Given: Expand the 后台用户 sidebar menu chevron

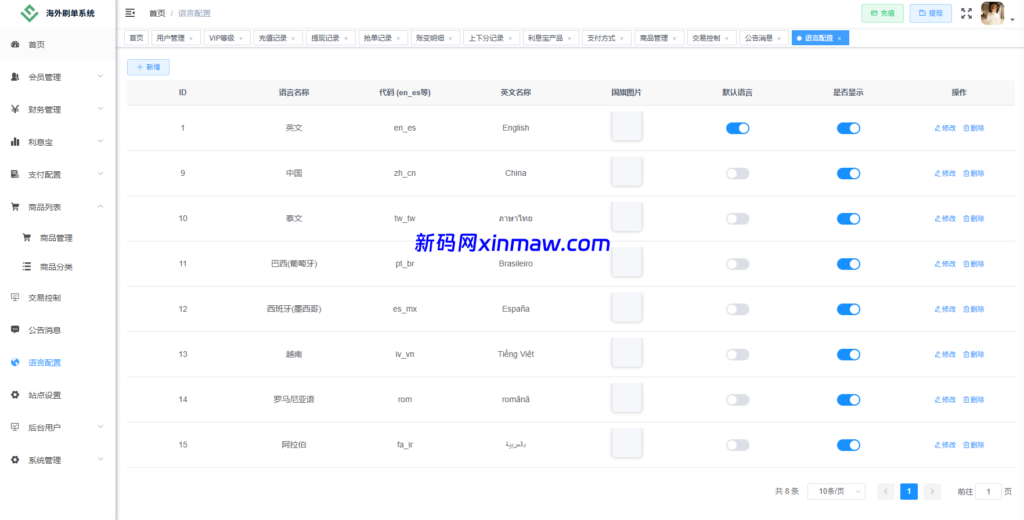Looking at the screenshot, I should pos(101,427).
